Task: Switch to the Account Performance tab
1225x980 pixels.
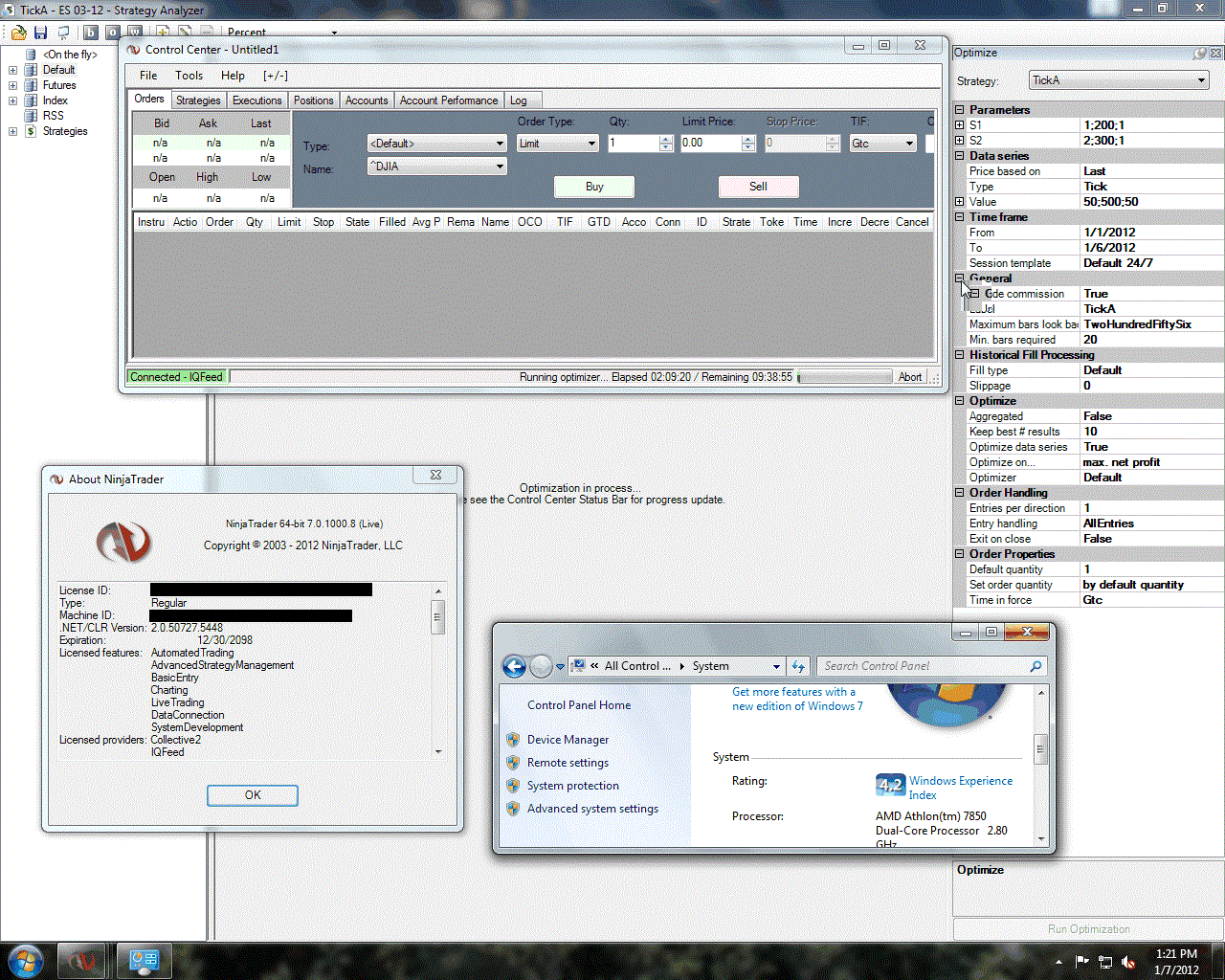Action: (449, 100)
